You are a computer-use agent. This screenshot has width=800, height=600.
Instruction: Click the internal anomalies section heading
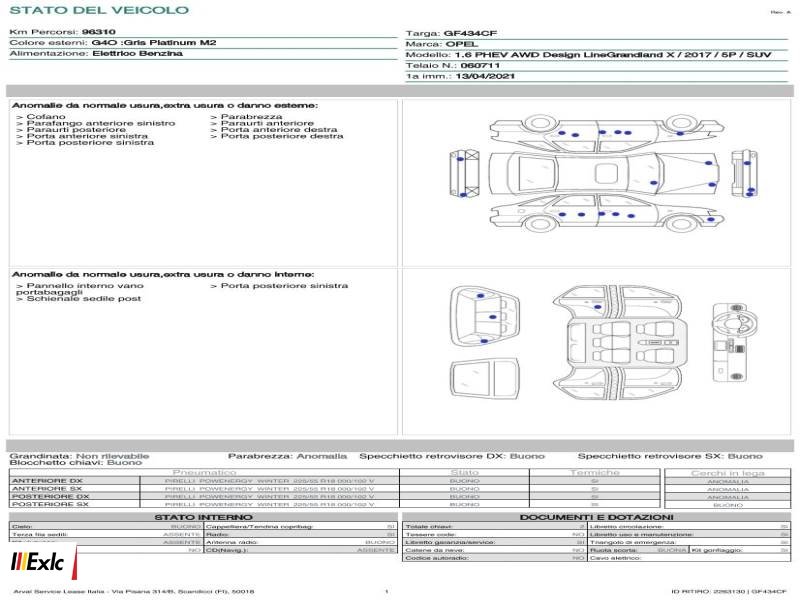(x=163, y=274)
